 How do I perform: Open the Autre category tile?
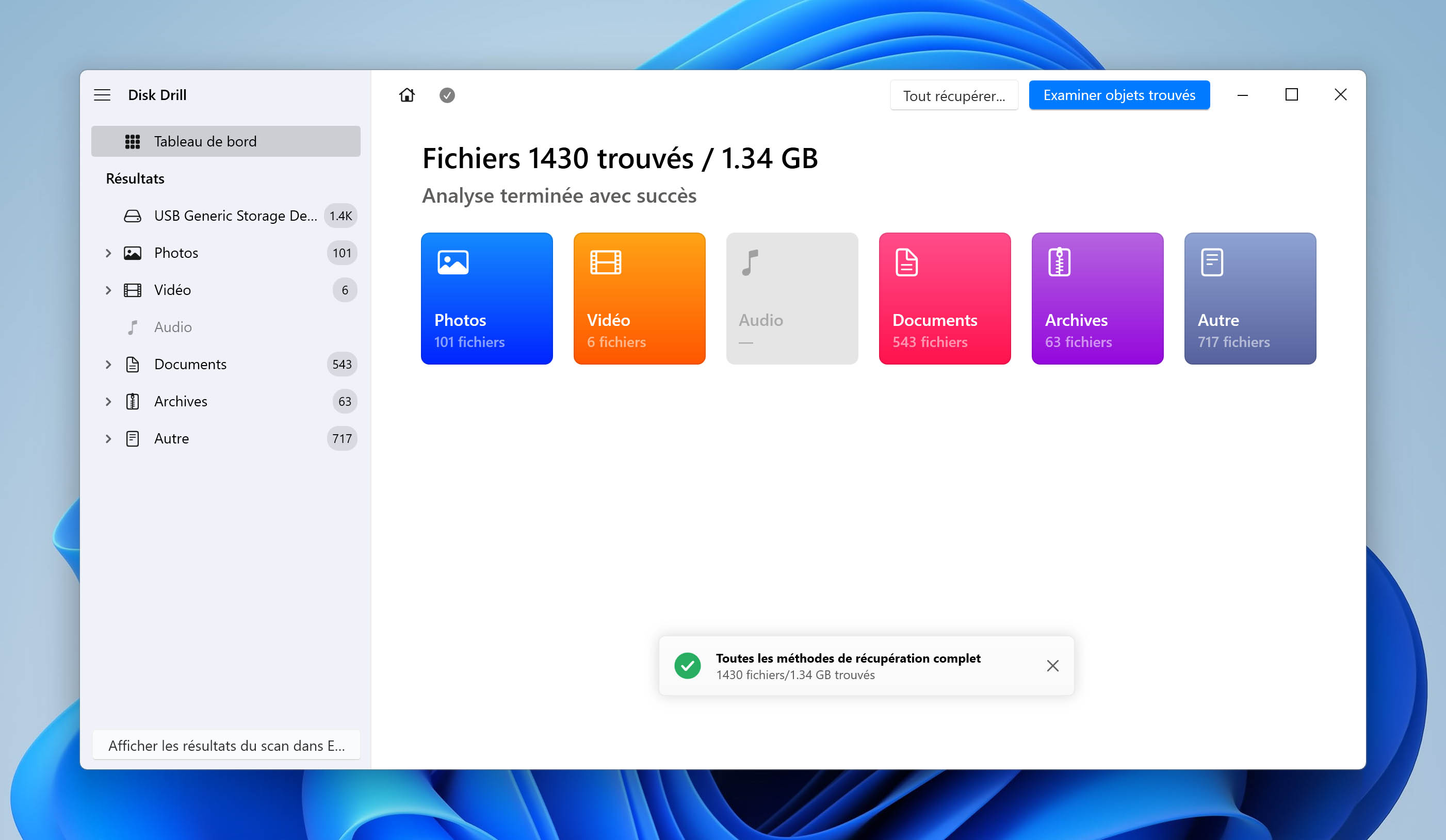click(x=1250, y=298)
